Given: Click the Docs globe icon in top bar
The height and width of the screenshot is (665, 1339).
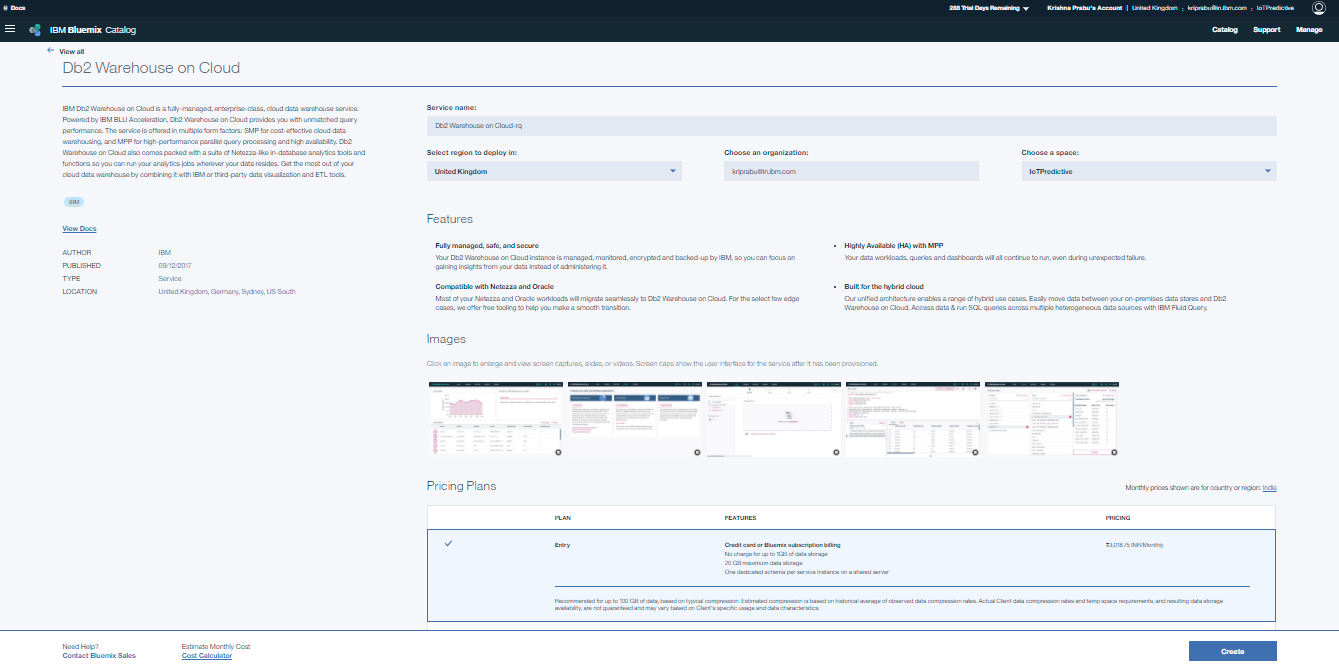Looking at the screenshot, I should [5, 7].
